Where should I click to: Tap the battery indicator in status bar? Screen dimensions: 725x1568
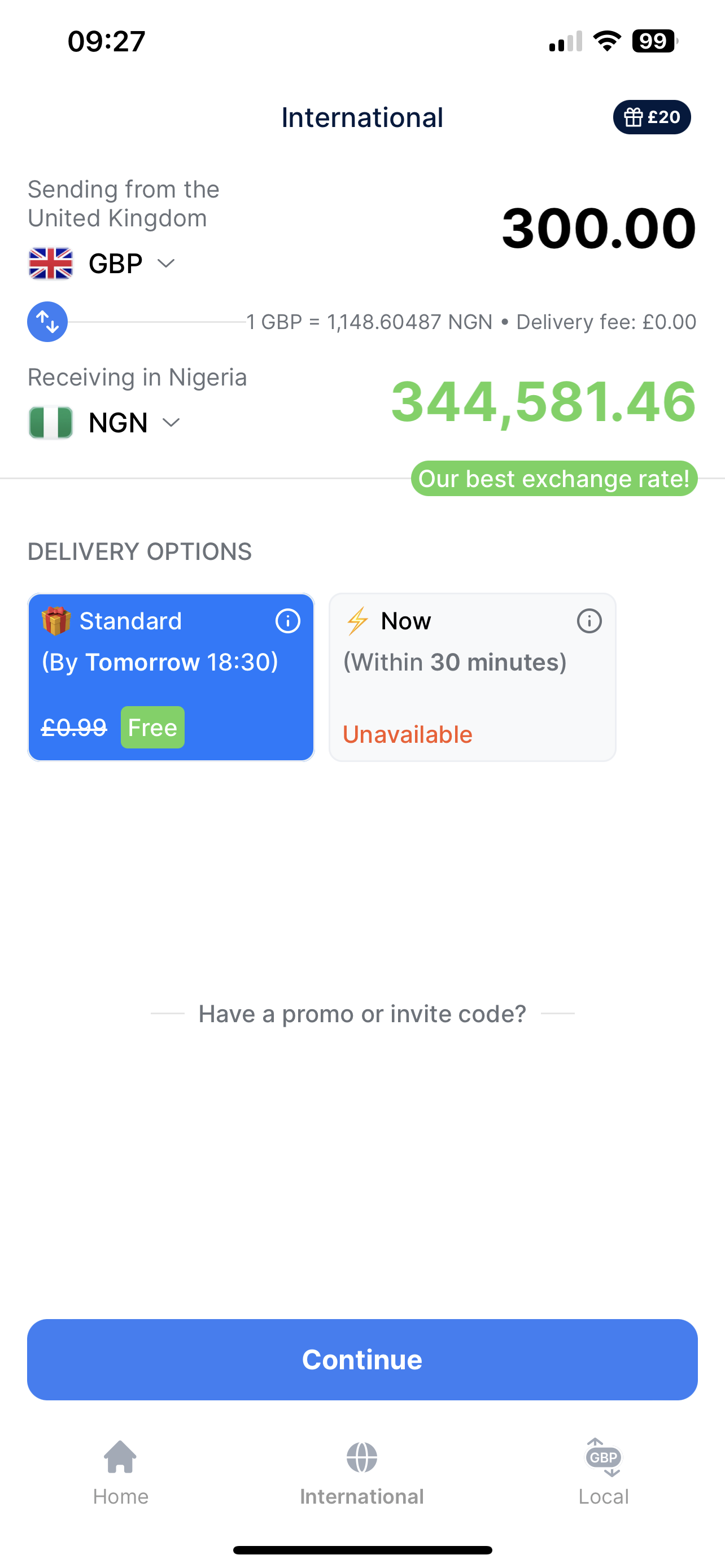point(654,41)
